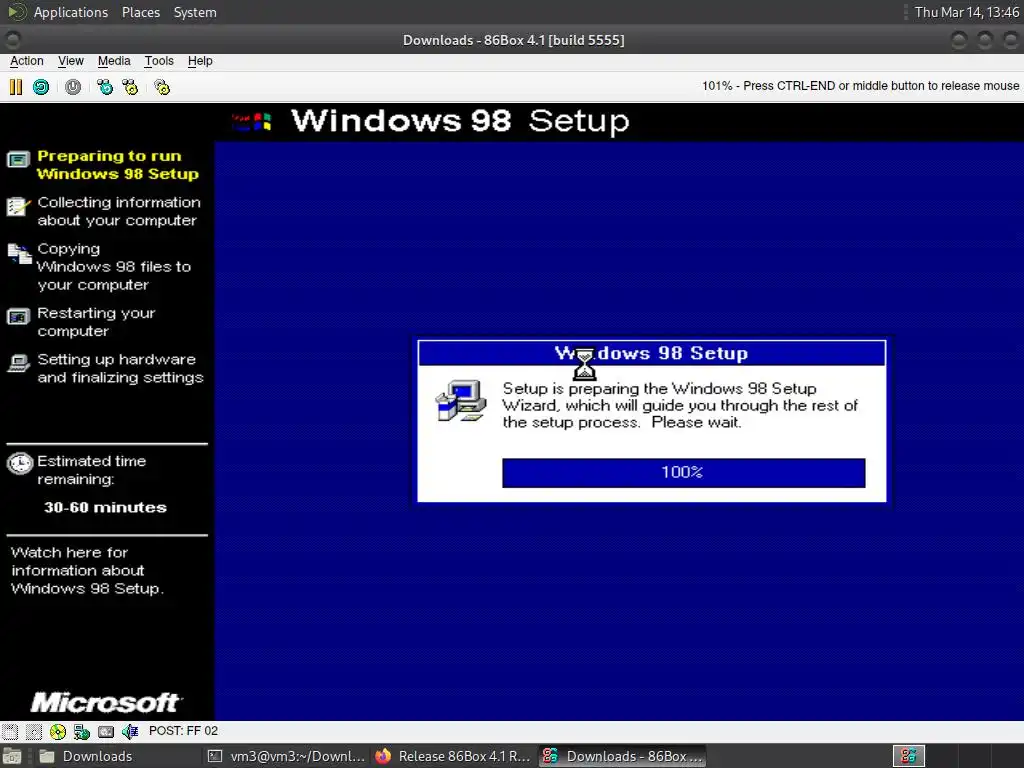Click the 100% Setup progress bar
Image resolution: width=1024 pixels, height=768 pixels.
[683, 472]
